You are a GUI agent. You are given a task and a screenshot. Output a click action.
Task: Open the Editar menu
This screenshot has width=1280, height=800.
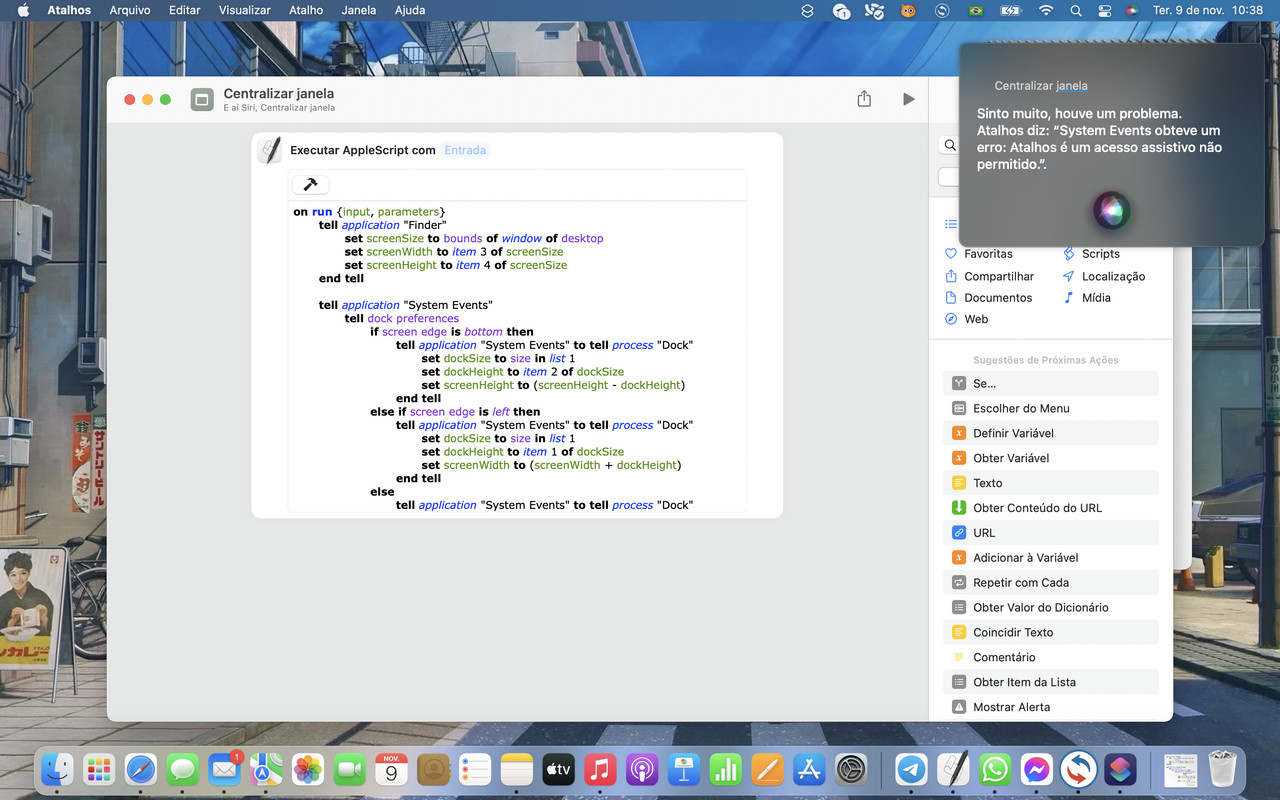(185, 10)
